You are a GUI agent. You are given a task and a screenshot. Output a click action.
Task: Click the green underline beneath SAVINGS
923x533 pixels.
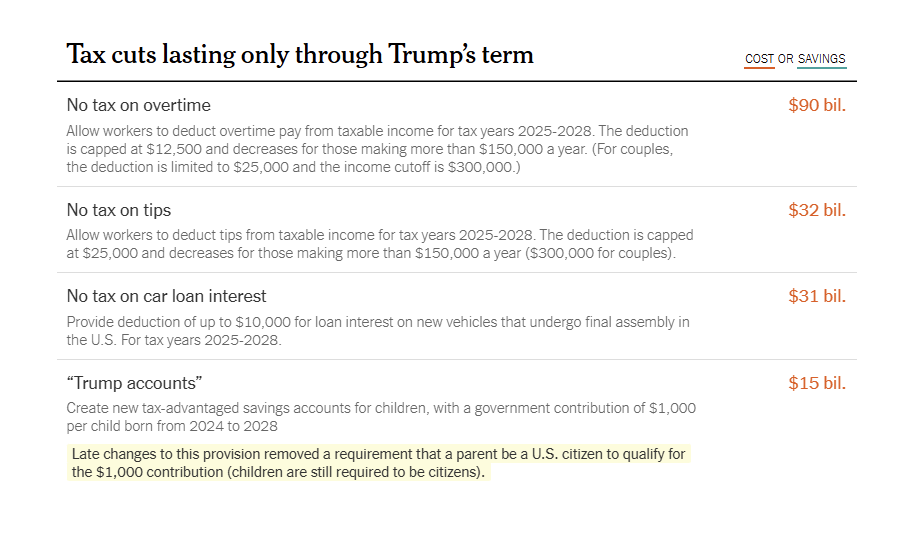pos(821,68)
